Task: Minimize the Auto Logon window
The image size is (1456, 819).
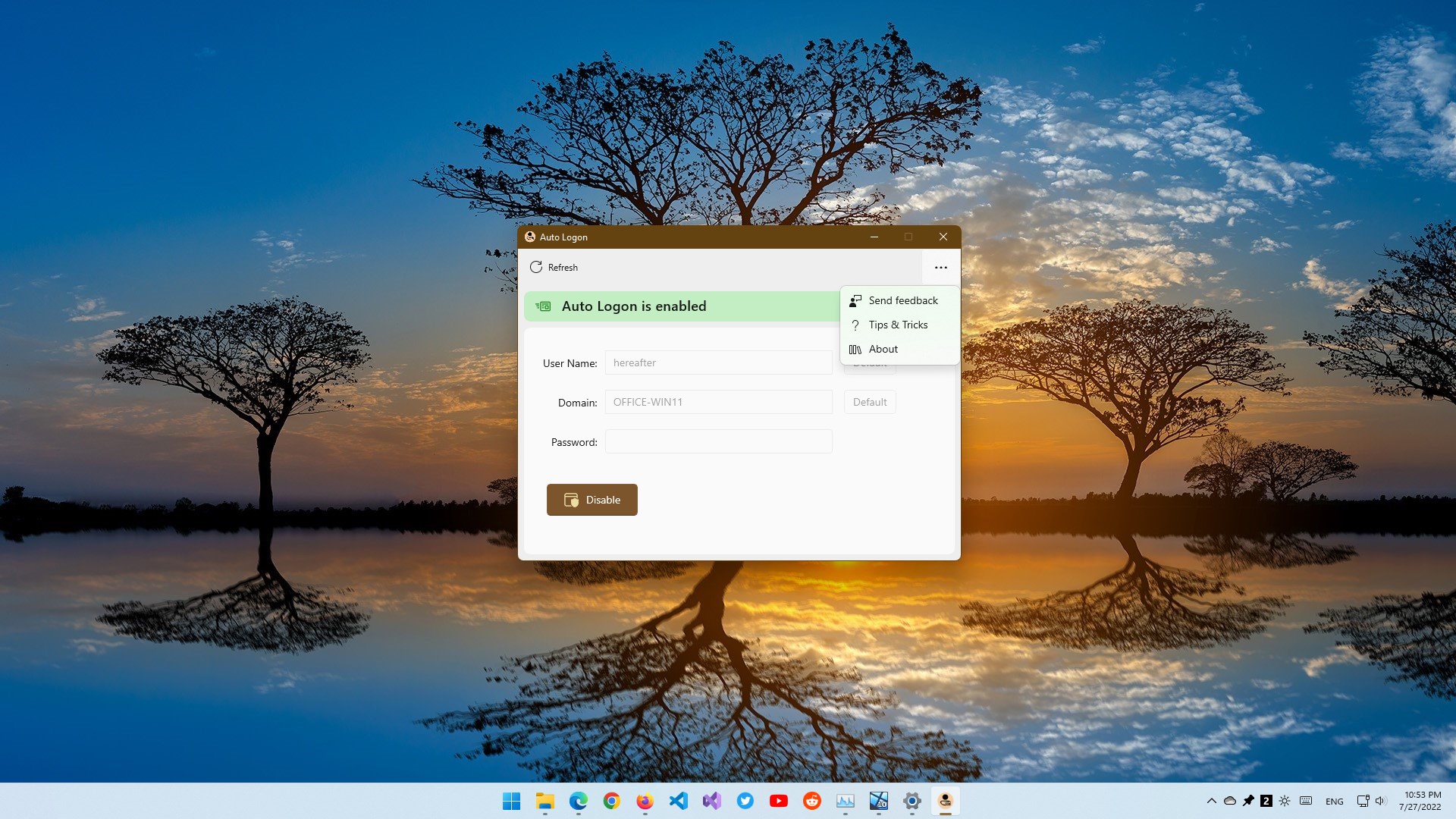Action: pos(874,237)
